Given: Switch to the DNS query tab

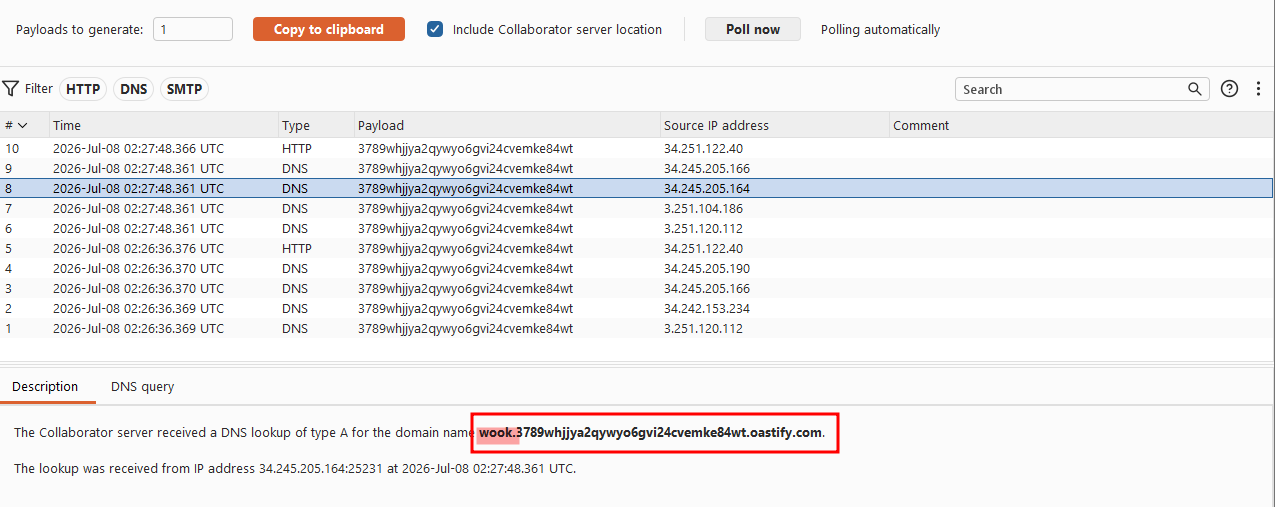Looking at the screenshot, I should point(142,387).
